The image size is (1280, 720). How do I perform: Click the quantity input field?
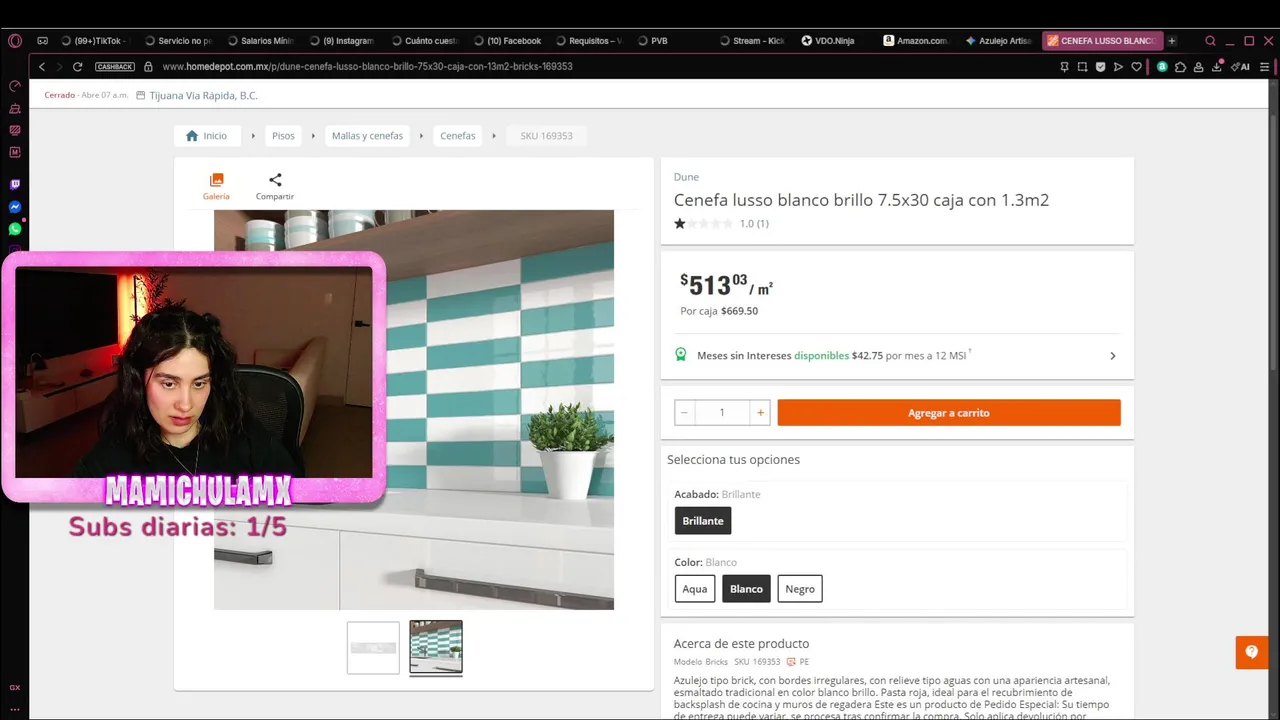[722, 412]
